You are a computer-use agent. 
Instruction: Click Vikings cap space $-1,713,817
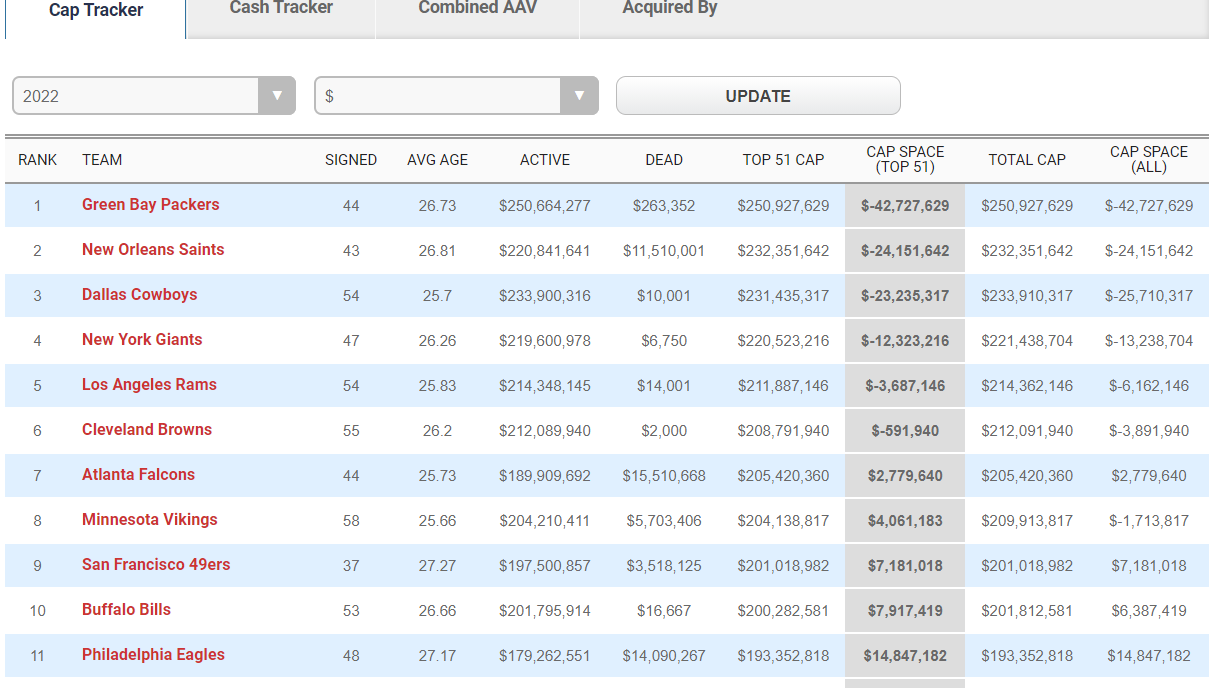1149,521
